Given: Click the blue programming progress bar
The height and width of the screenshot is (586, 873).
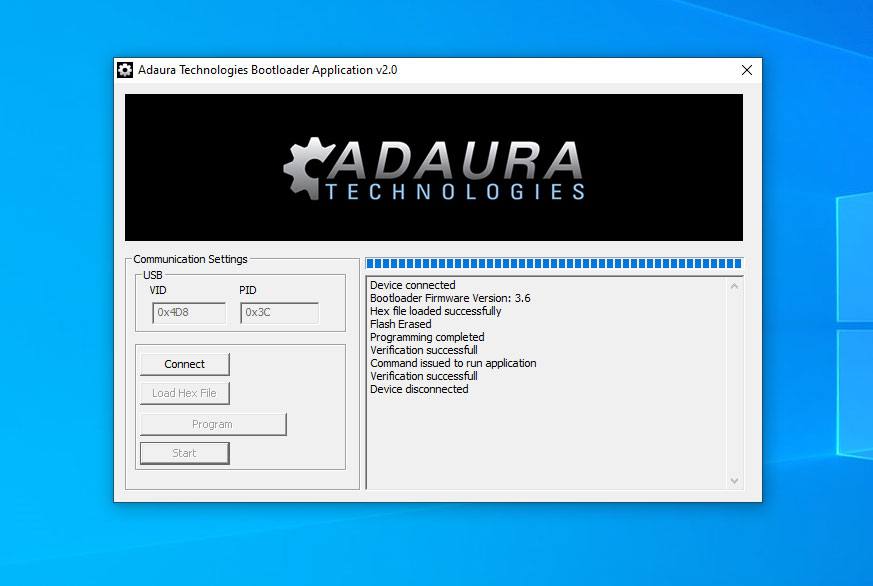Looking at the screenshot, I should 553,264.
